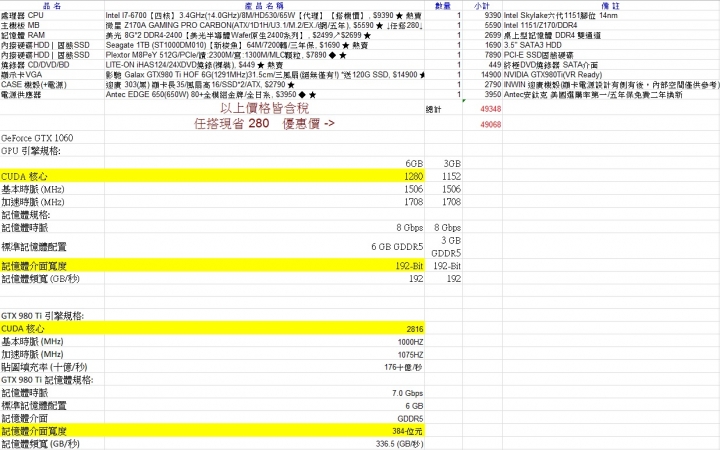This screenshot has width=720, height=450.
Task: Click the 產品名稱 column header
Action: (x=264, y=6)
